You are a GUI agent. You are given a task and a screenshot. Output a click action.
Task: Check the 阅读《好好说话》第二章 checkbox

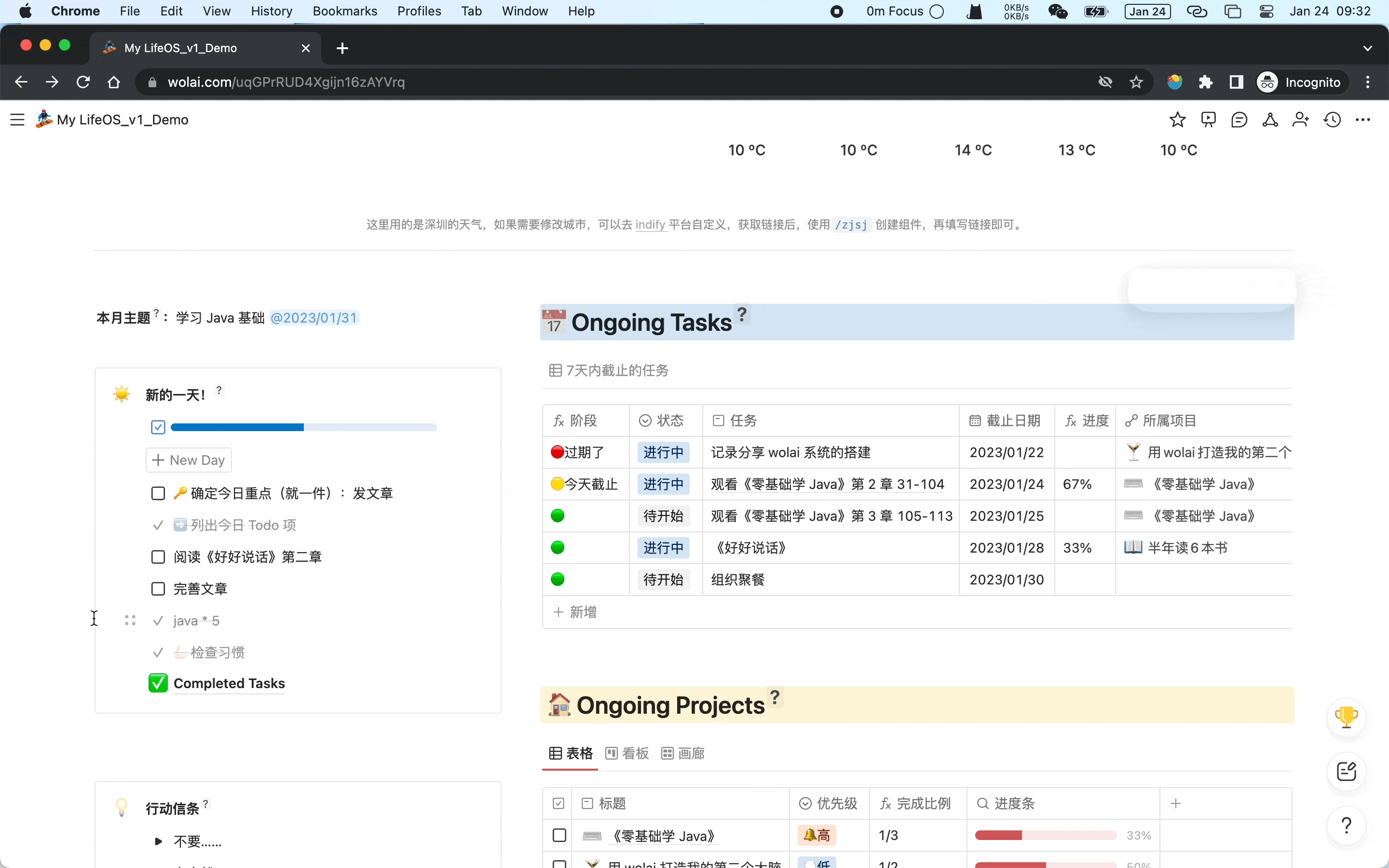[x=158, y=557]
